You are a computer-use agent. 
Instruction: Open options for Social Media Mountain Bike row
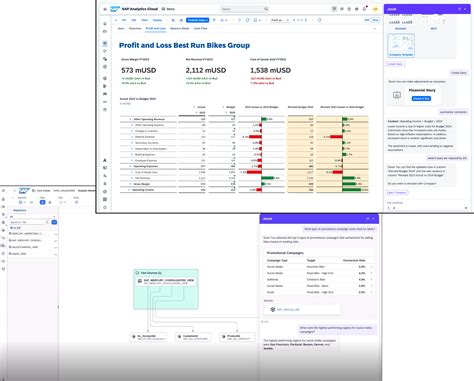[372, 267]
